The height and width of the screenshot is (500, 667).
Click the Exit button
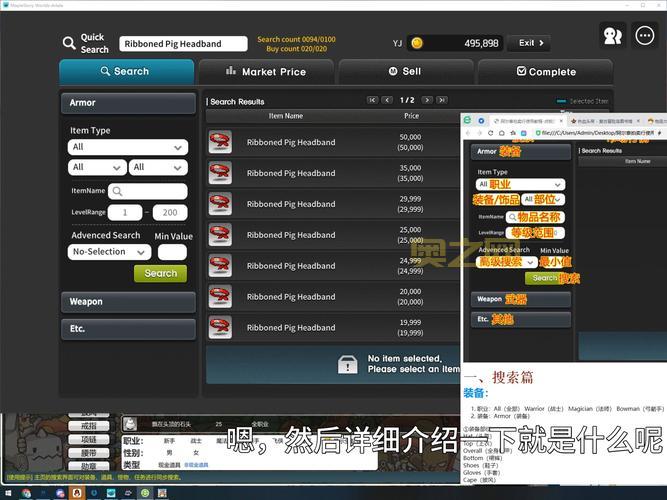click(530, 43)
